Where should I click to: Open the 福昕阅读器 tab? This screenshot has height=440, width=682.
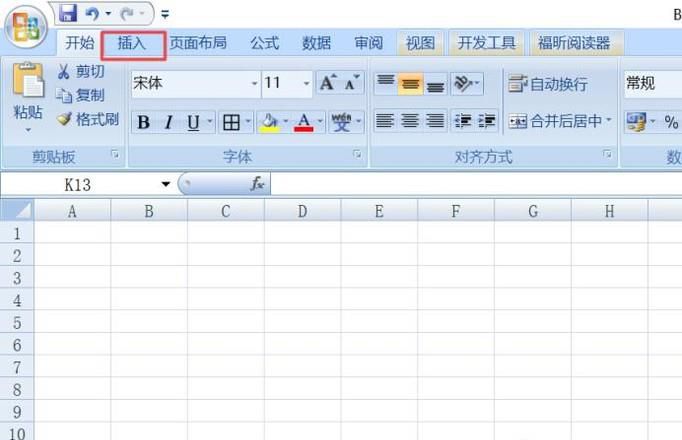click(x=574, y=43)
